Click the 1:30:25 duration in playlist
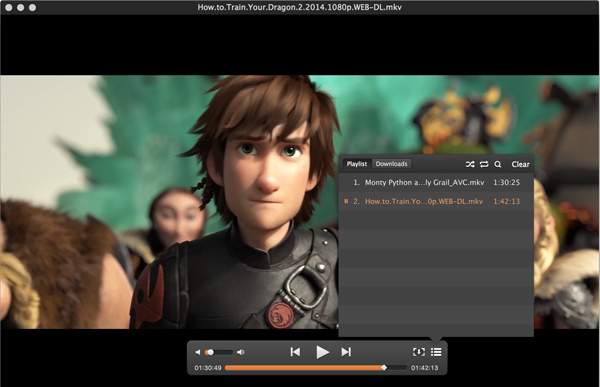Viewport: 600px width, 387px height. [x=506, y=183]
